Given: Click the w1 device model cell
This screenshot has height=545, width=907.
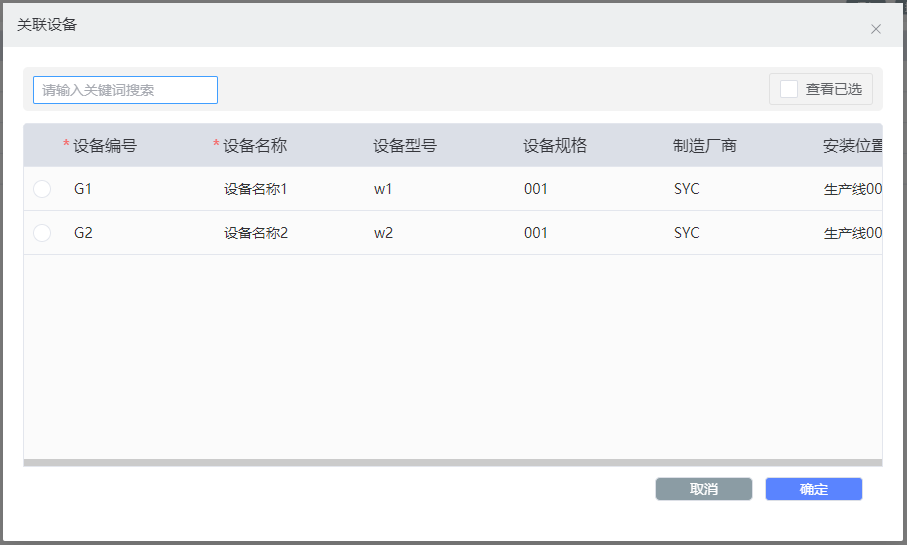Looking at the screenshot, I should (x=383, y=189).
